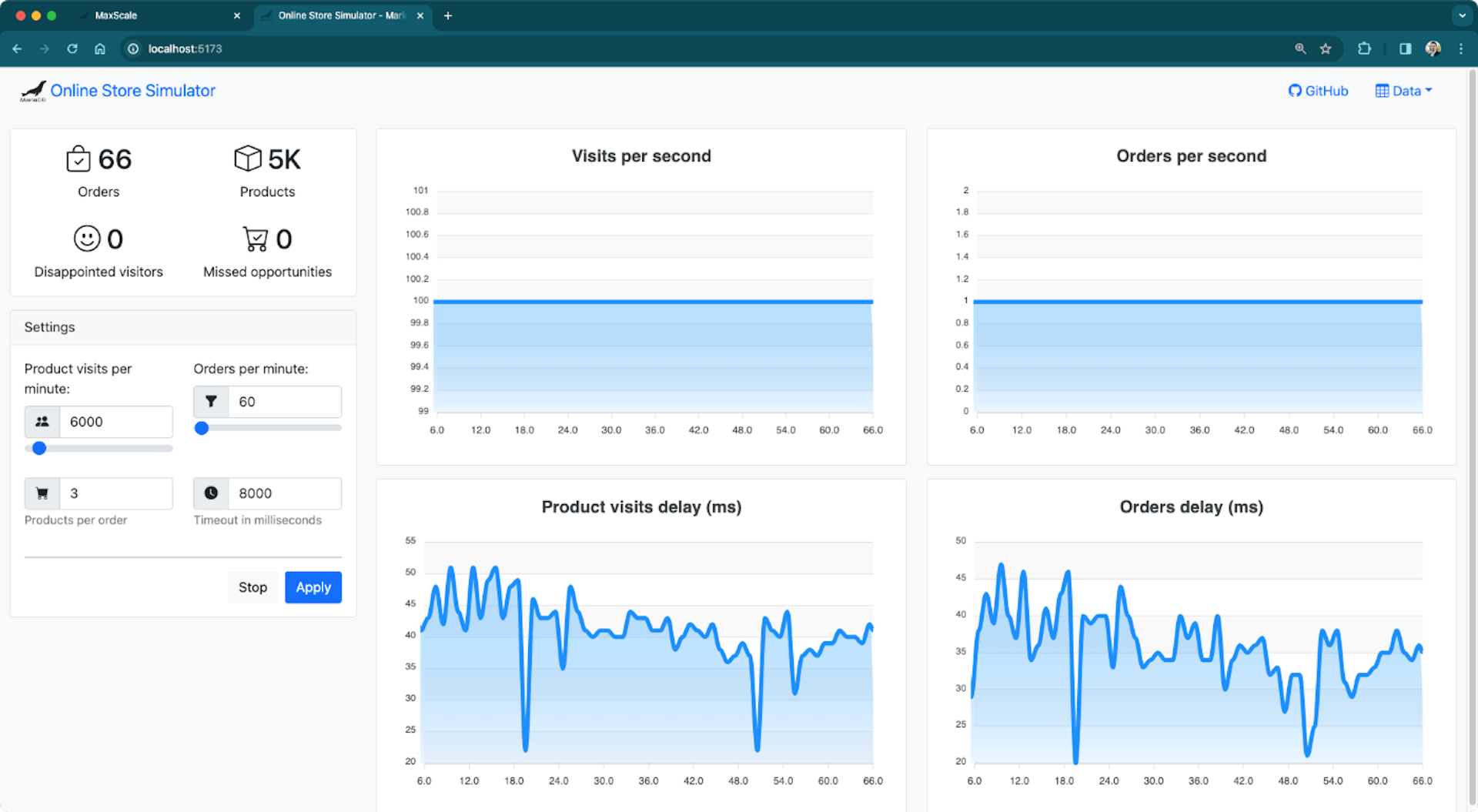This screenshot has width=1478, height=812.
Task: Open the browser extensions puzzle menu
Action: pyautogui.click(x=1365, y=48)
